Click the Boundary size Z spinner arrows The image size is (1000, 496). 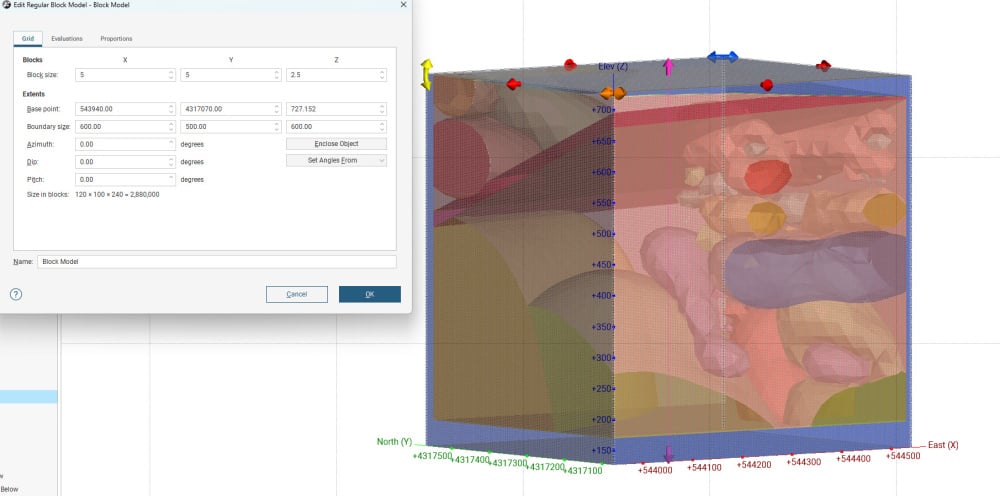click(382, 127)
